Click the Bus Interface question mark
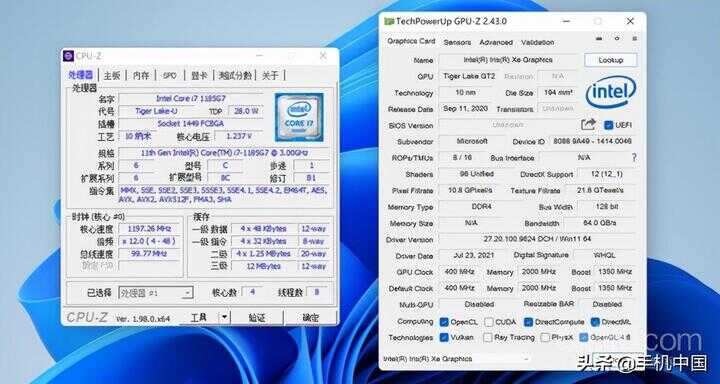Image resolution: width=720 pixels, height=384 pixels. point(634,158)
